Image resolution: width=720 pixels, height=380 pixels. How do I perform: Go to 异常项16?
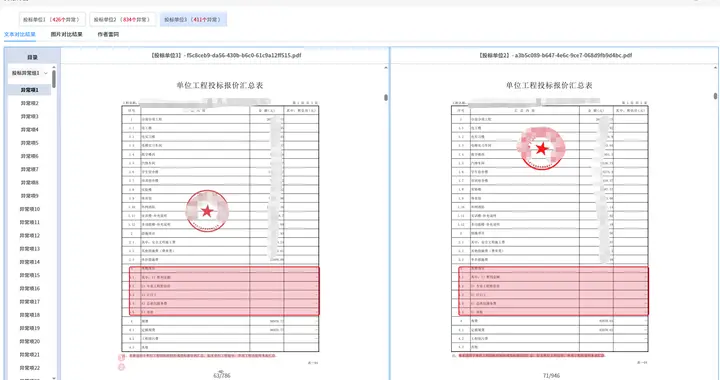coord(29,289)
